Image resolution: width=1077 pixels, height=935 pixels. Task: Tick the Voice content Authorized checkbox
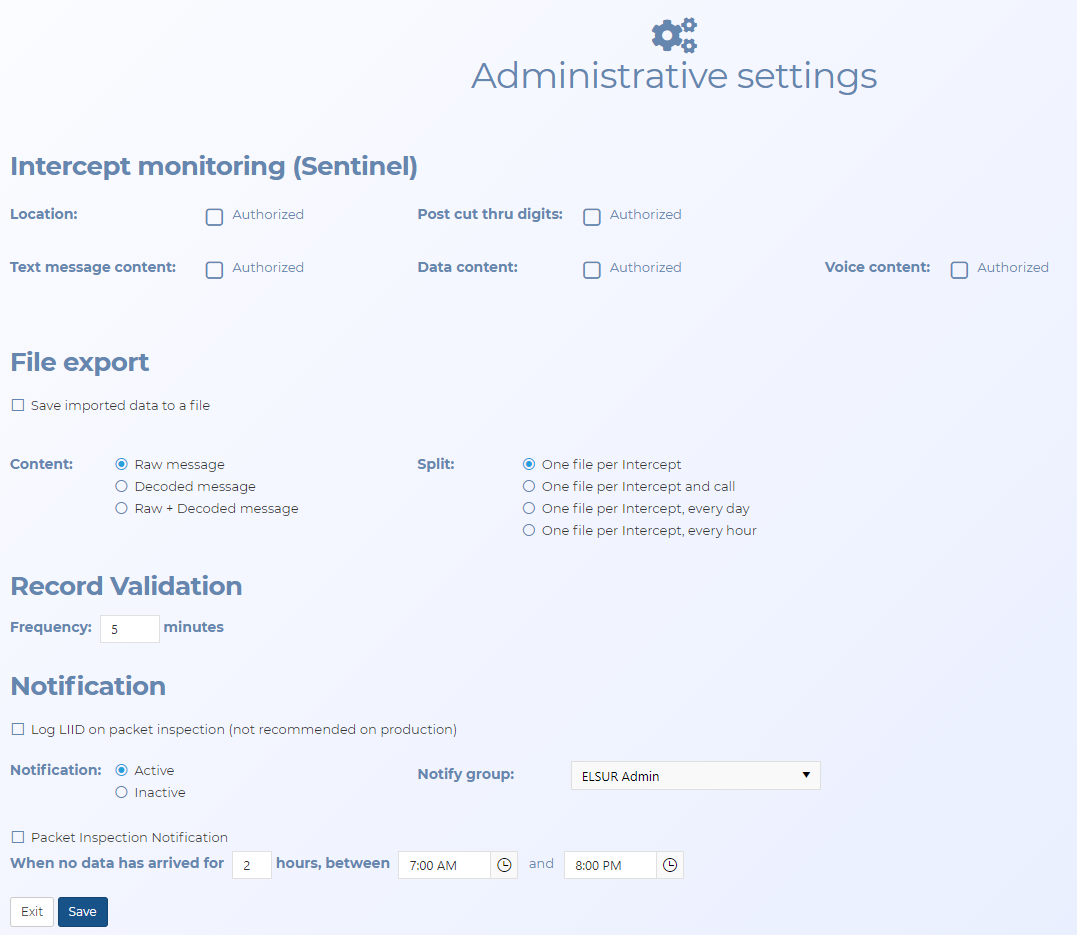tap(959, 270)
